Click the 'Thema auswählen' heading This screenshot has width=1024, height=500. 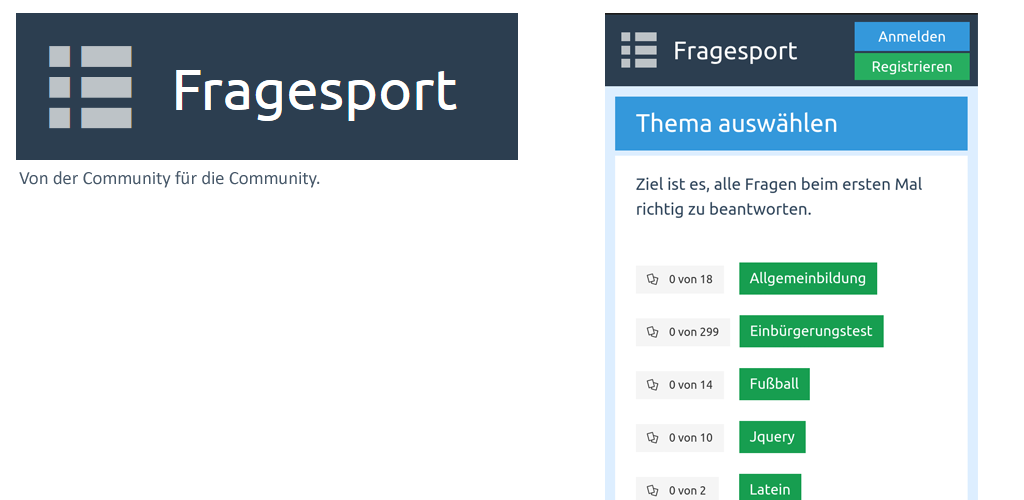(736, 123)
